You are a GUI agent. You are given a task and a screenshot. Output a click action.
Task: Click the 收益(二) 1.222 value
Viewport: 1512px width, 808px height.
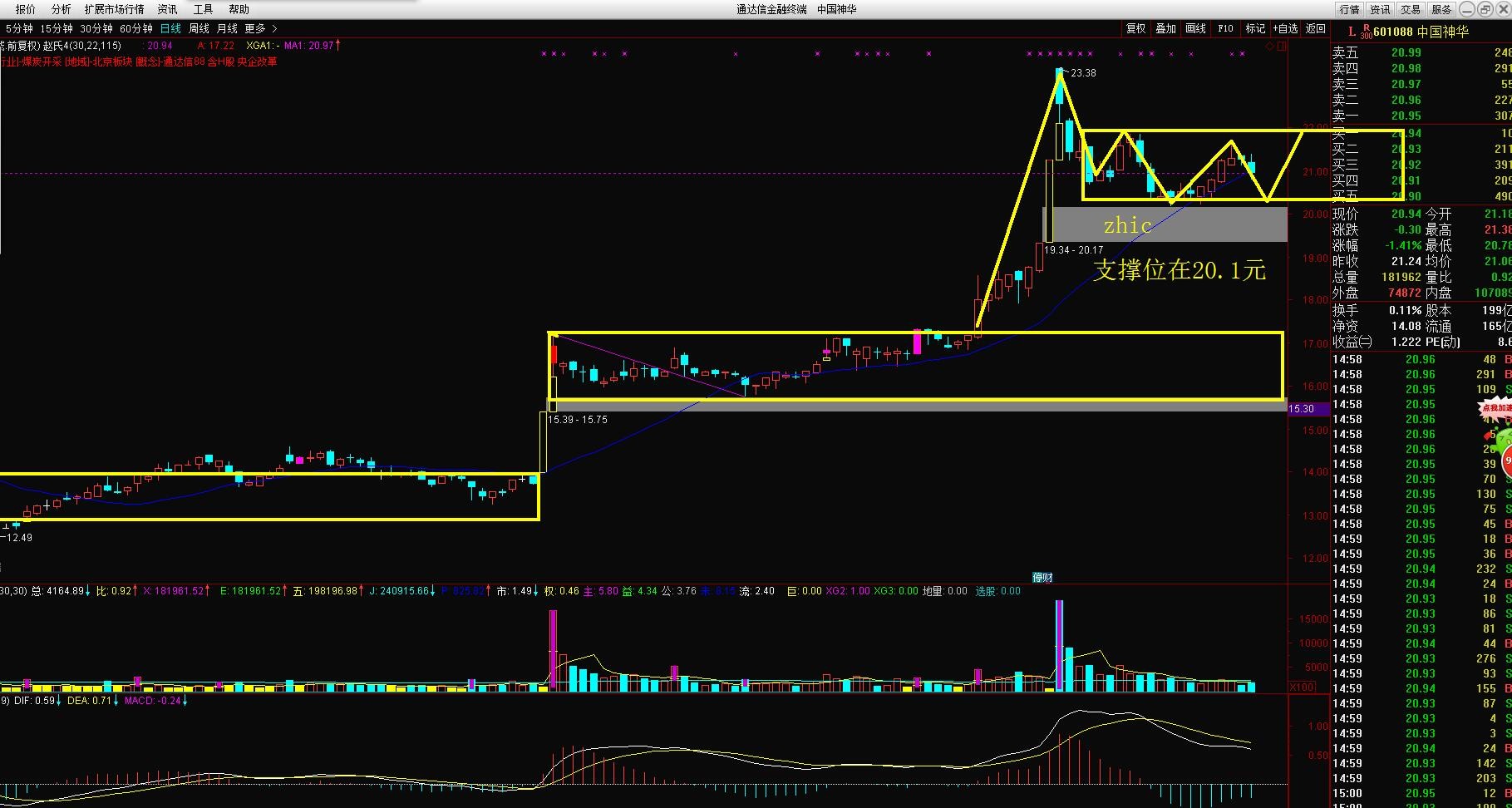1406,342
